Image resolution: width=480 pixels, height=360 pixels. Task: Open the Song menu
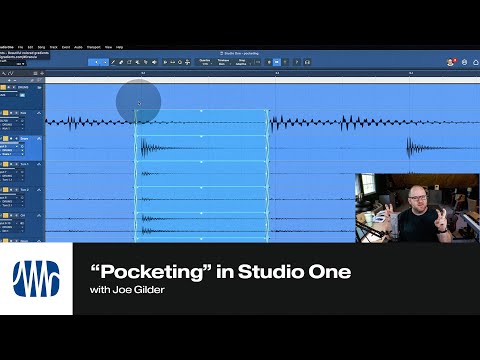pyautogui.click(x=41, y=47)
